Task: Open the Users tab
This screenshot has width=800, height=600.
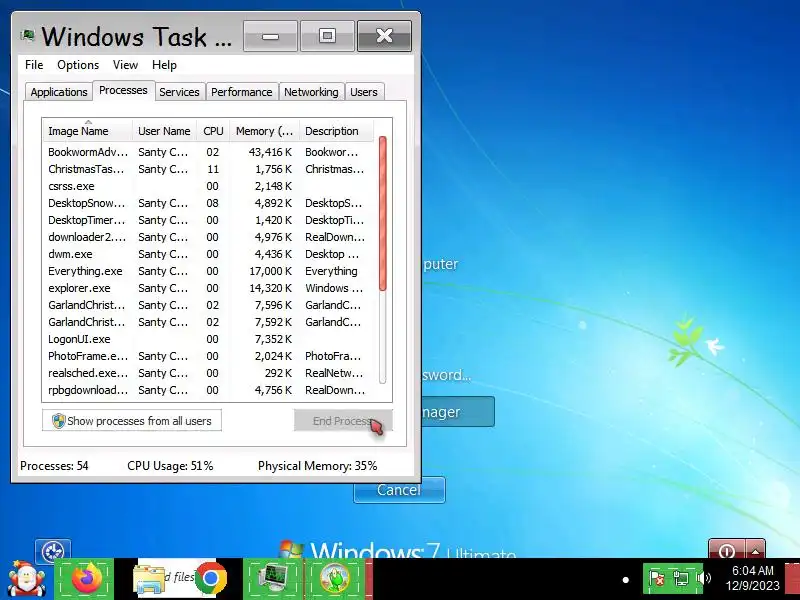Action: point(364,92)
